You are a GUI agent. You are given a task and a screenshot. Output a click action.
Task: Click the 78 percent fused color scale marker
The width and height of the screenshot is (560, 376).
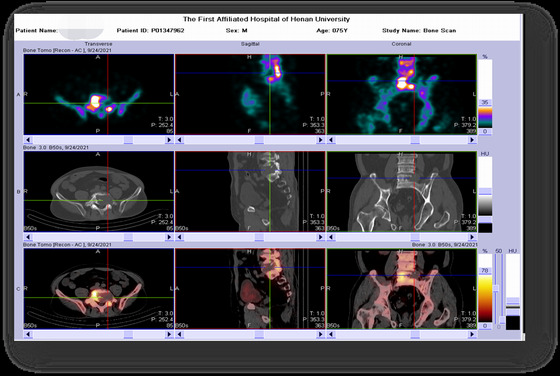[485, 271]
